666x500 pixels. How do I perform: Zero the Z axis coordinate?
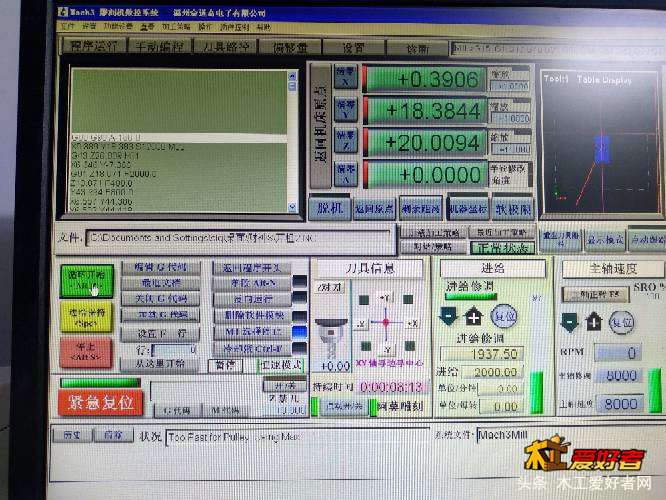[x=346, y=142]
